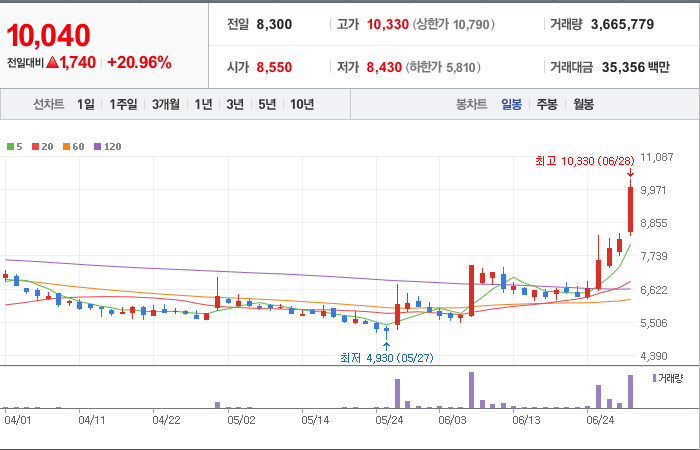The height and width of the screenshot is (450, 700).
Task: Show the 월봉 monthly candle chart
Action: tap(583, 104)
